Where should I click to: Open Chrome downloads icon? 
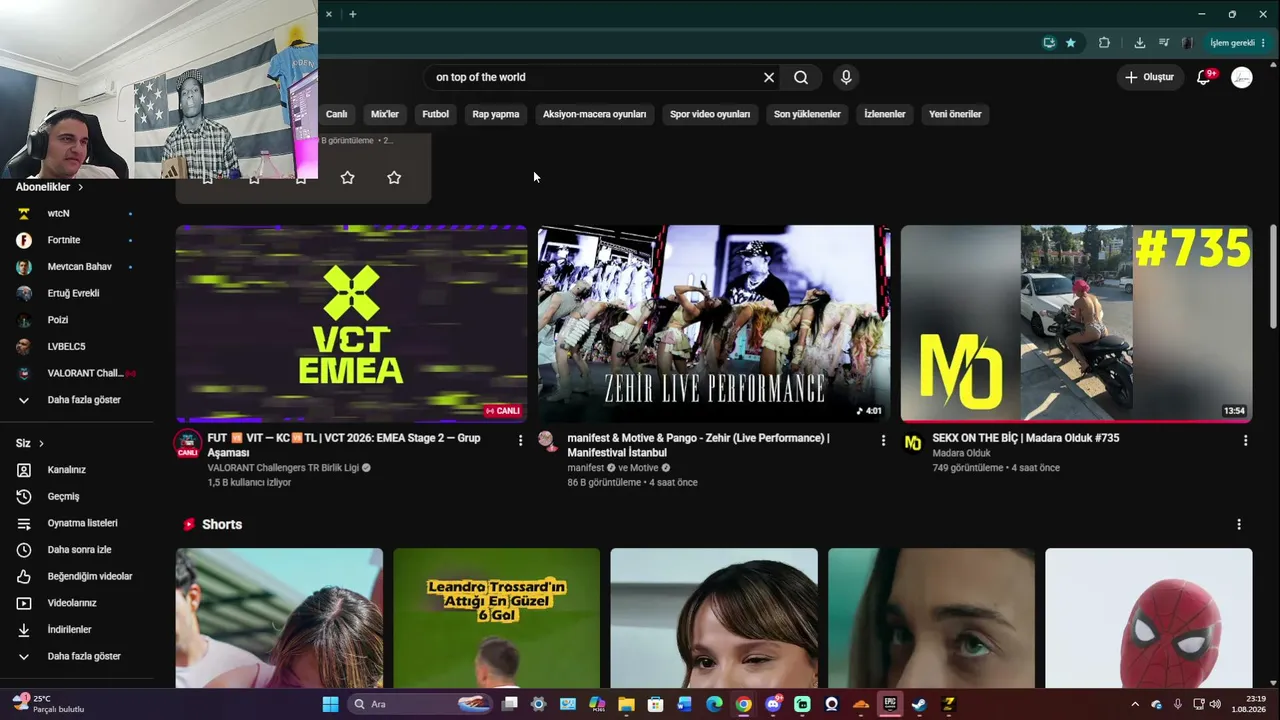point(1139,43)
